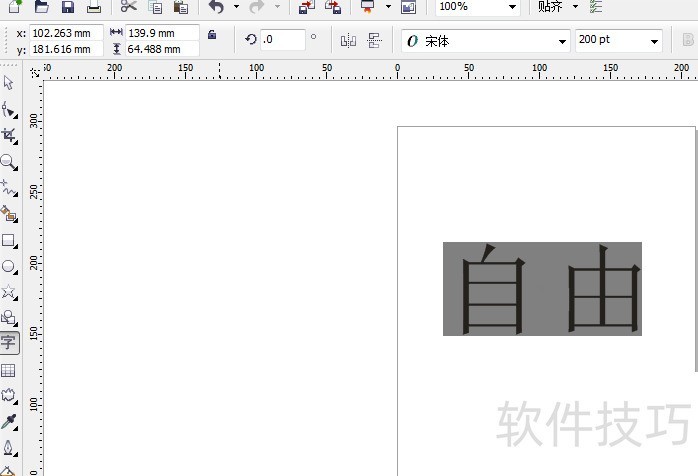This screenshot has height=476, width=698.
Task: Select the Table tool
Action: coord(8,370)
